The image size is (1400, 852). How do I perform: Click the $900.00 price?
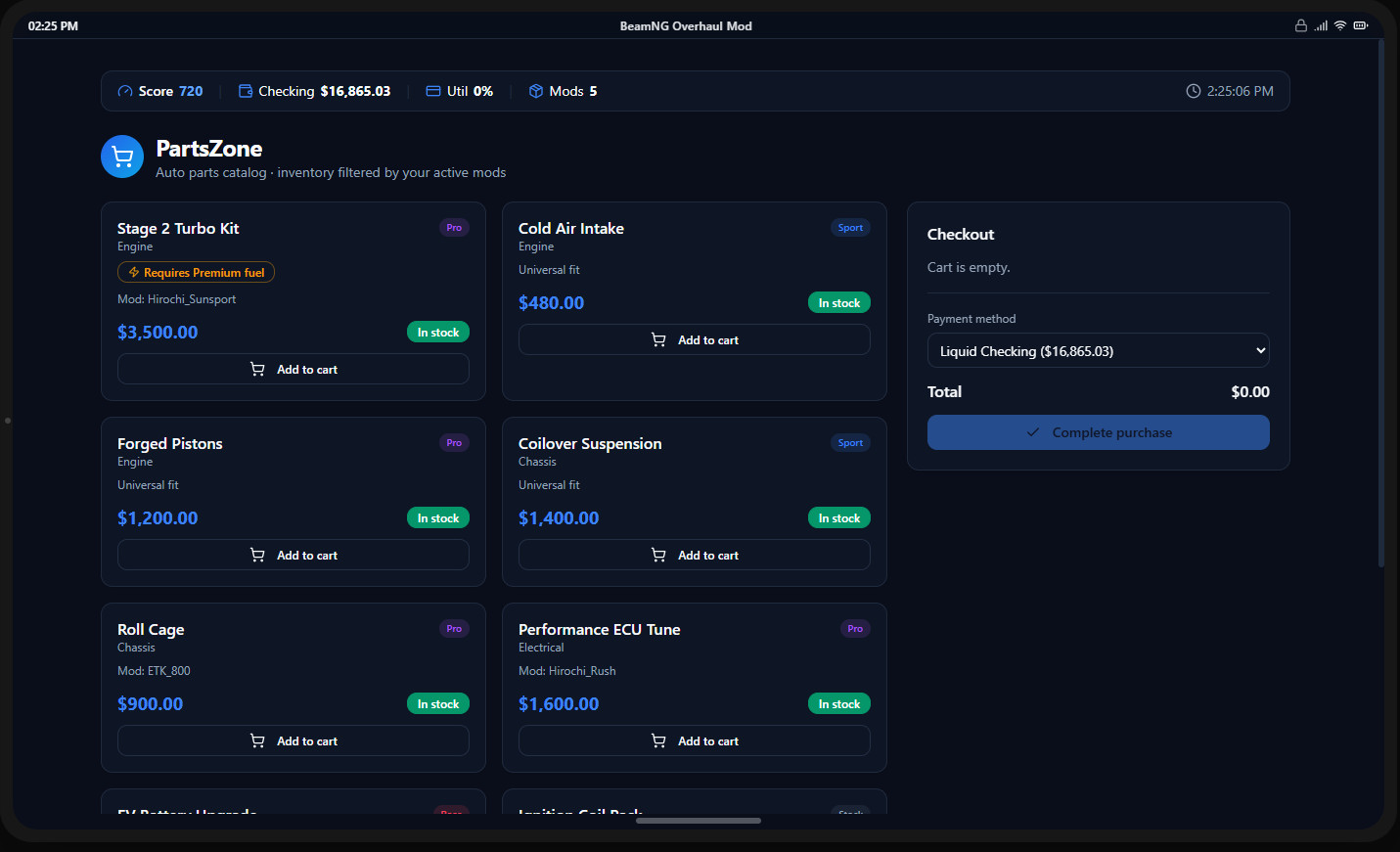150,703
